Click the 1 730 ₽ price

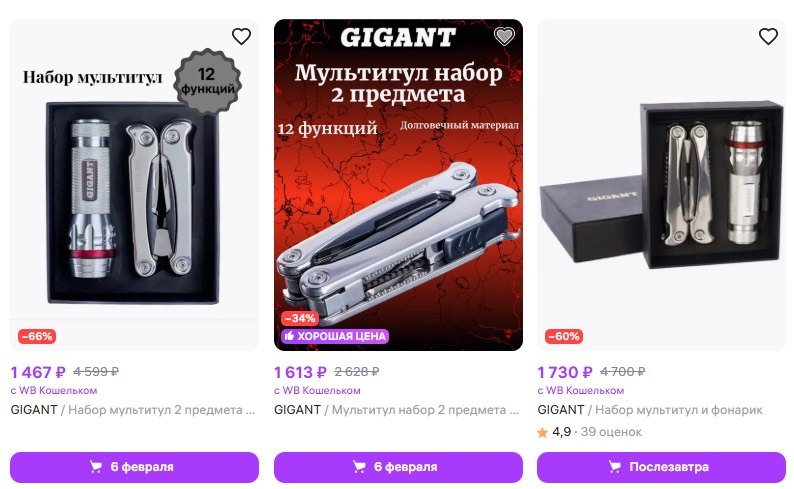(x=565, y=372)
